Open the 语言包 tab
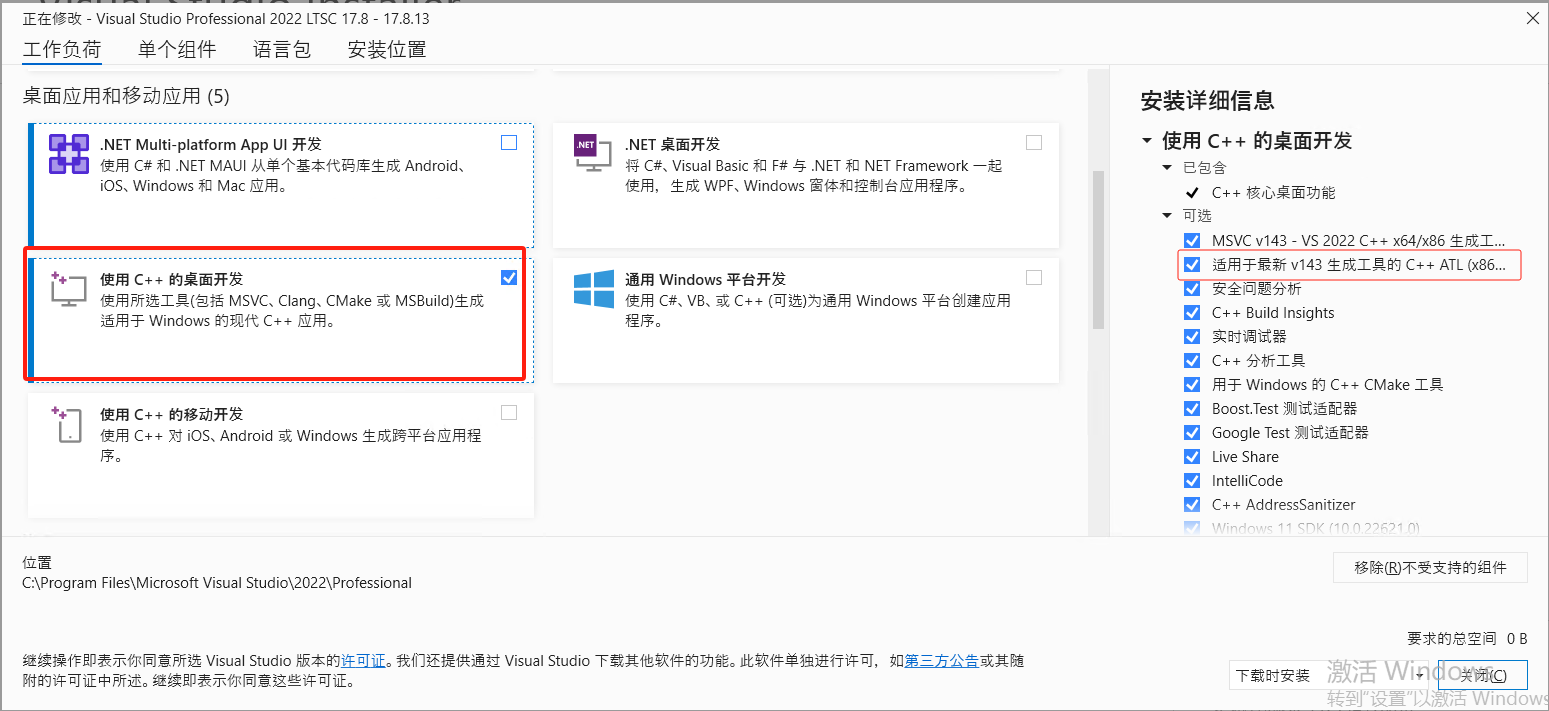Image resolution: width=1549 pixels, height=711 pixels. tap(282, 49)
